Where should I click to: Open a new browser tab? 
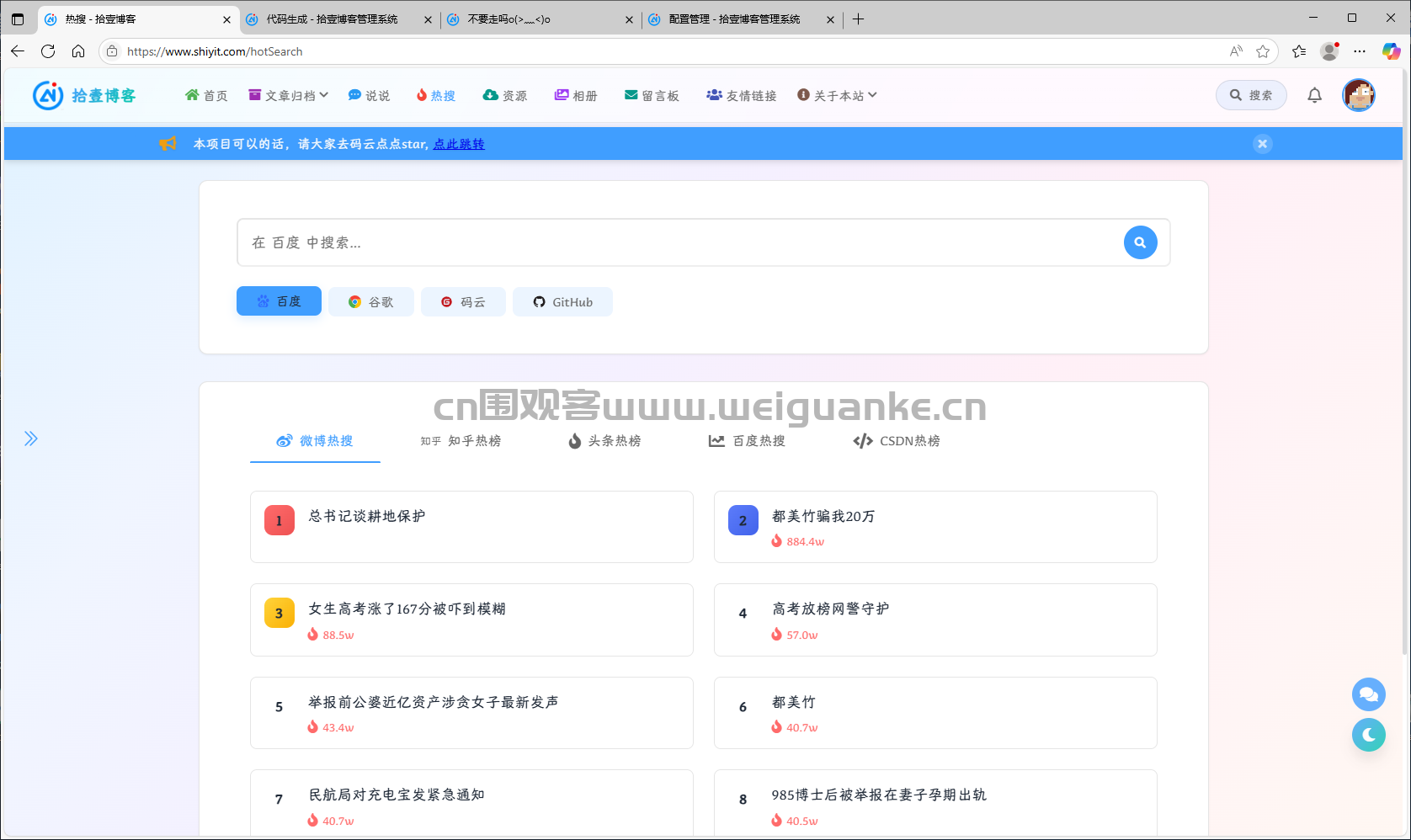point(858,19)
